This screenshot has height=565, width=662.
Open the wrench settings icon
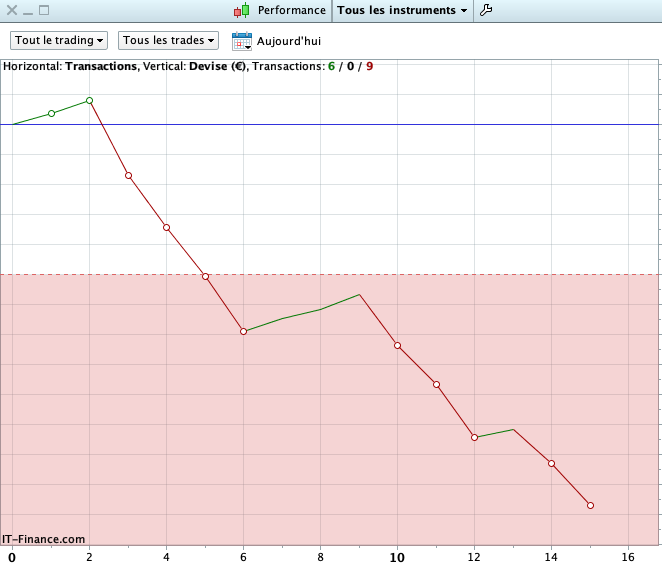(x=486, y=10)
